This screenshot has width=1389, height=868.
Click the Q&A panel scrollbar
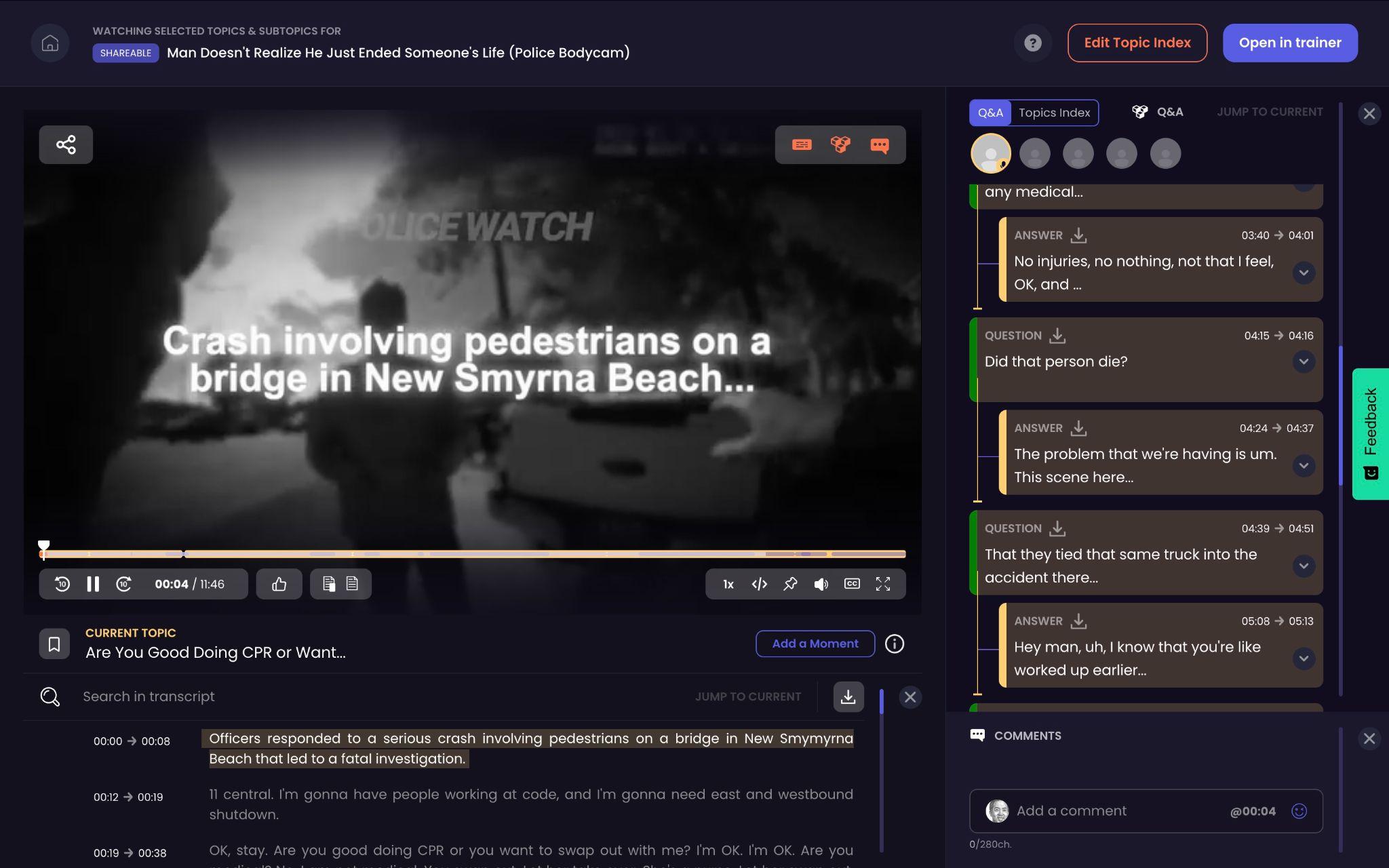pos(1341,415)
